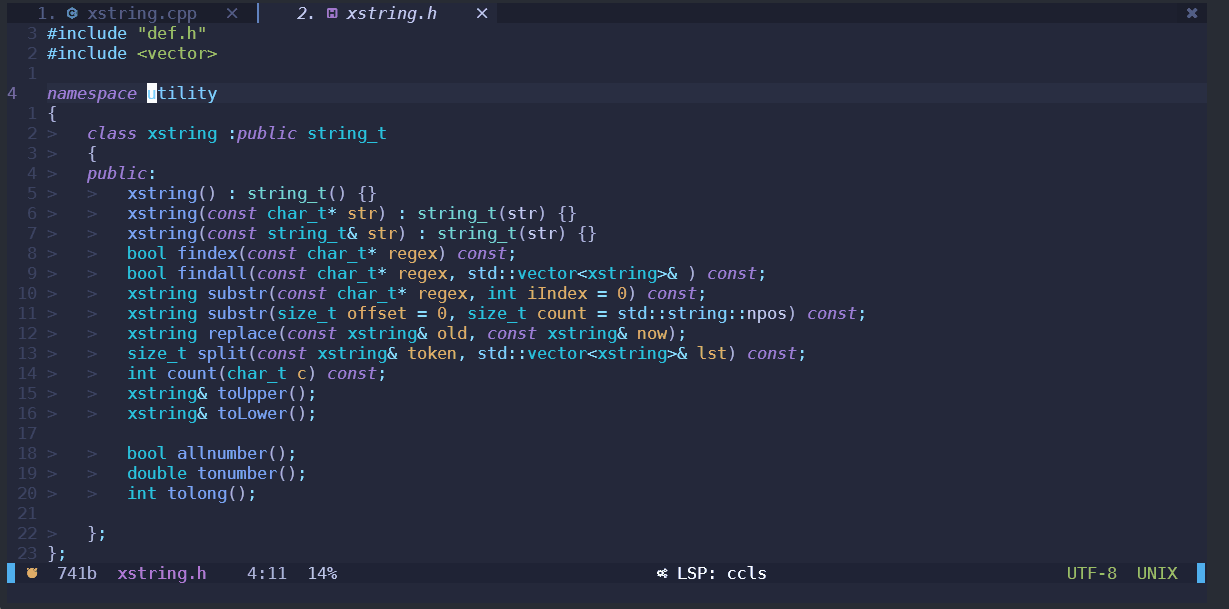The height and width of the screenshot is (609, 1229).
Task: Click the findall function name
Action: click(212, 273)
